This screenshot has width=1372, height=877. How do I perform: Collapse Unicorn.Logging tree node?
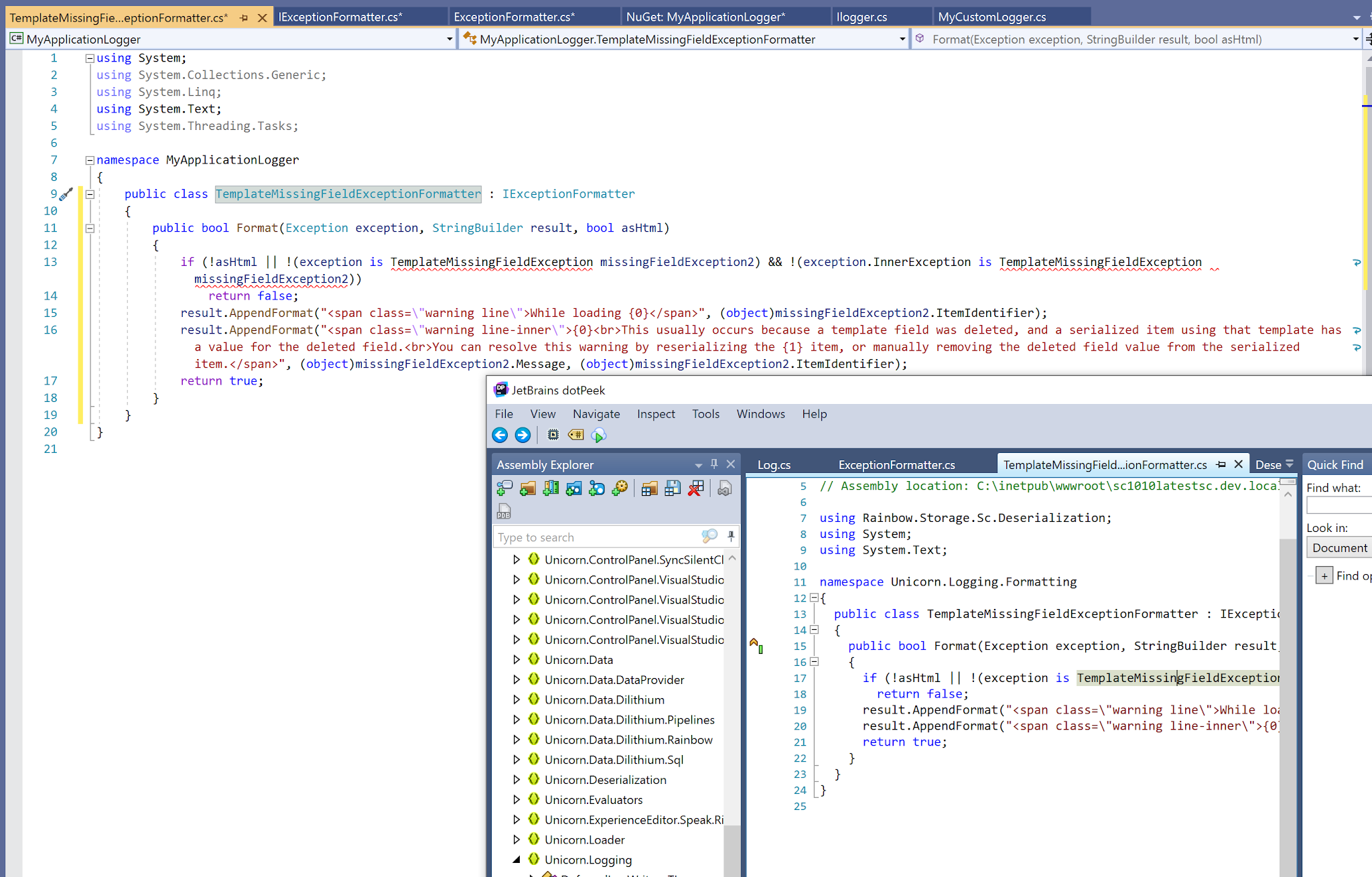(516, 860)
